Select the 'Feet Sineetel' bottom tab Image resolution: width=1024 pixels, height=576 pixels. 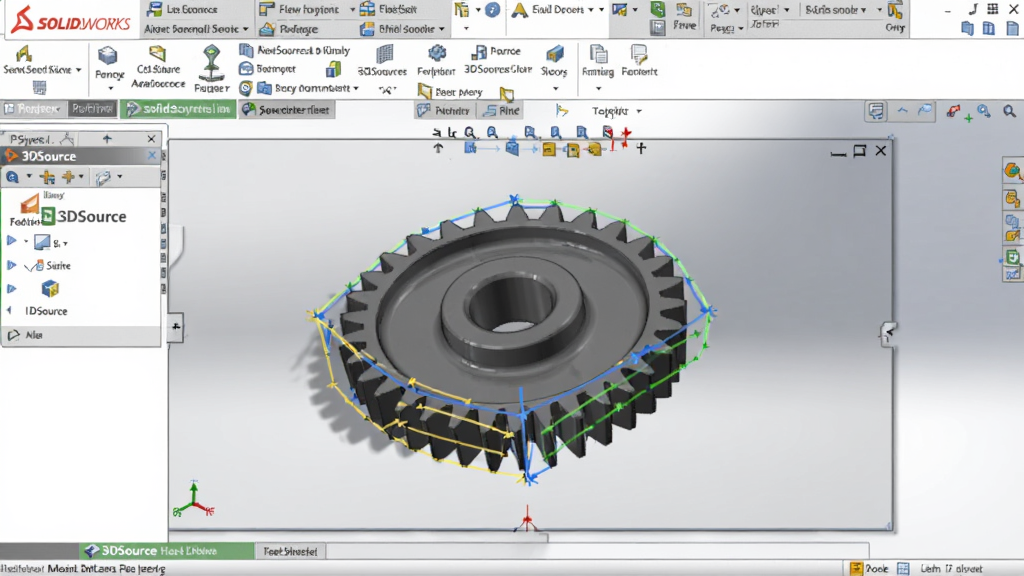pyautogui.click(x=290, y=552)
